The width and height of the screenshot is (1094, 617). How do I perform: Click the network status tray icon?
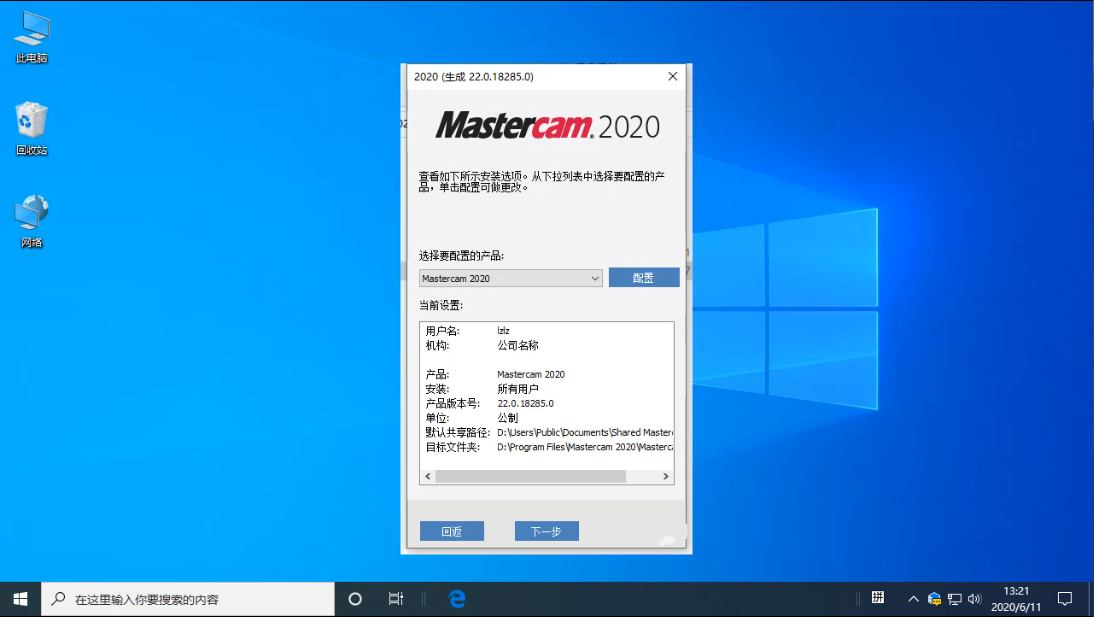pyautogui.click(x=955, y=599)
